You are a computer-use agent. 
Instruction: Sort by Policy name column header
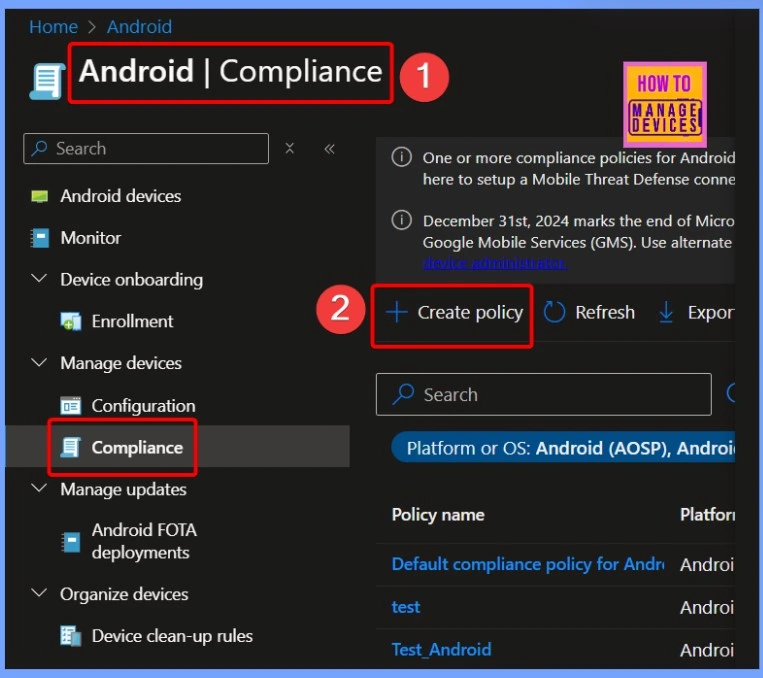click(x=438, y=514)
